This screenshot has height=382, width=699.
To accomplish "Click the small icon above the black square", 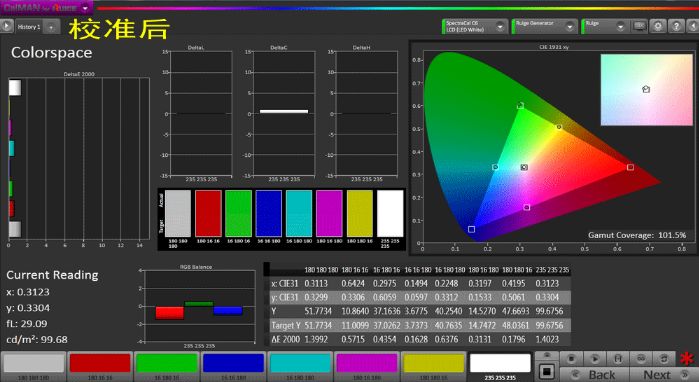I will pyautogui.click(x=546, y=356).
